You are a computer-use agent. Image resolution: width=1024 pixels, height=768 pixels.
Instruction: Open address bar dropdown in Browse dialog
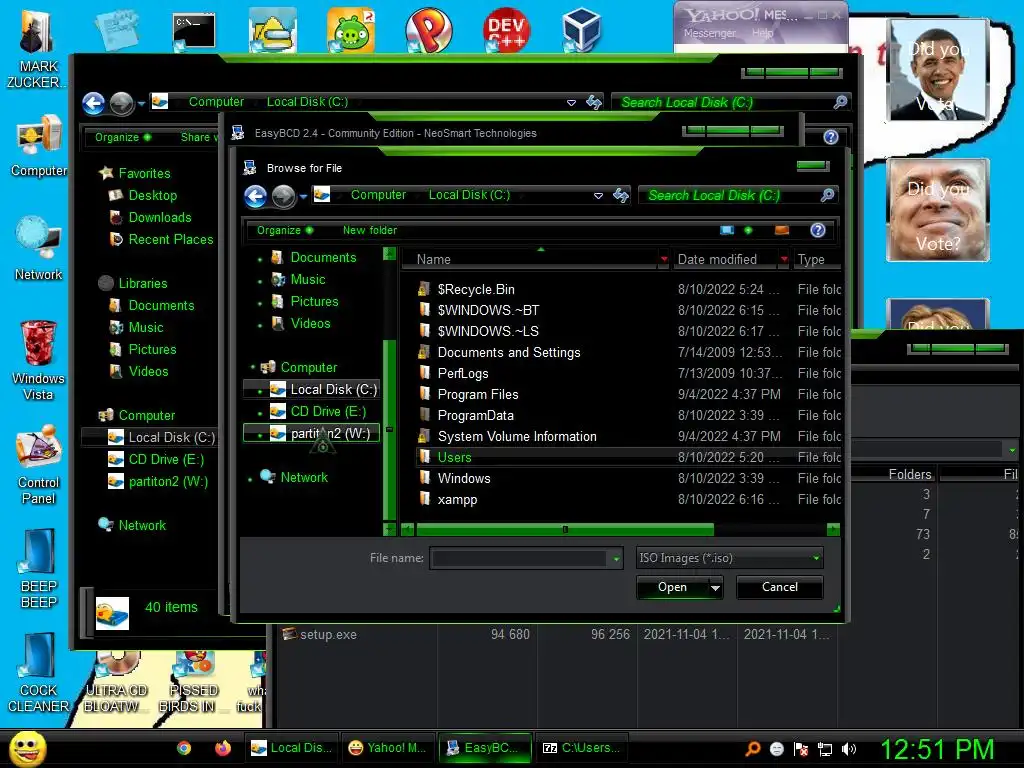(x=598, y=195)
